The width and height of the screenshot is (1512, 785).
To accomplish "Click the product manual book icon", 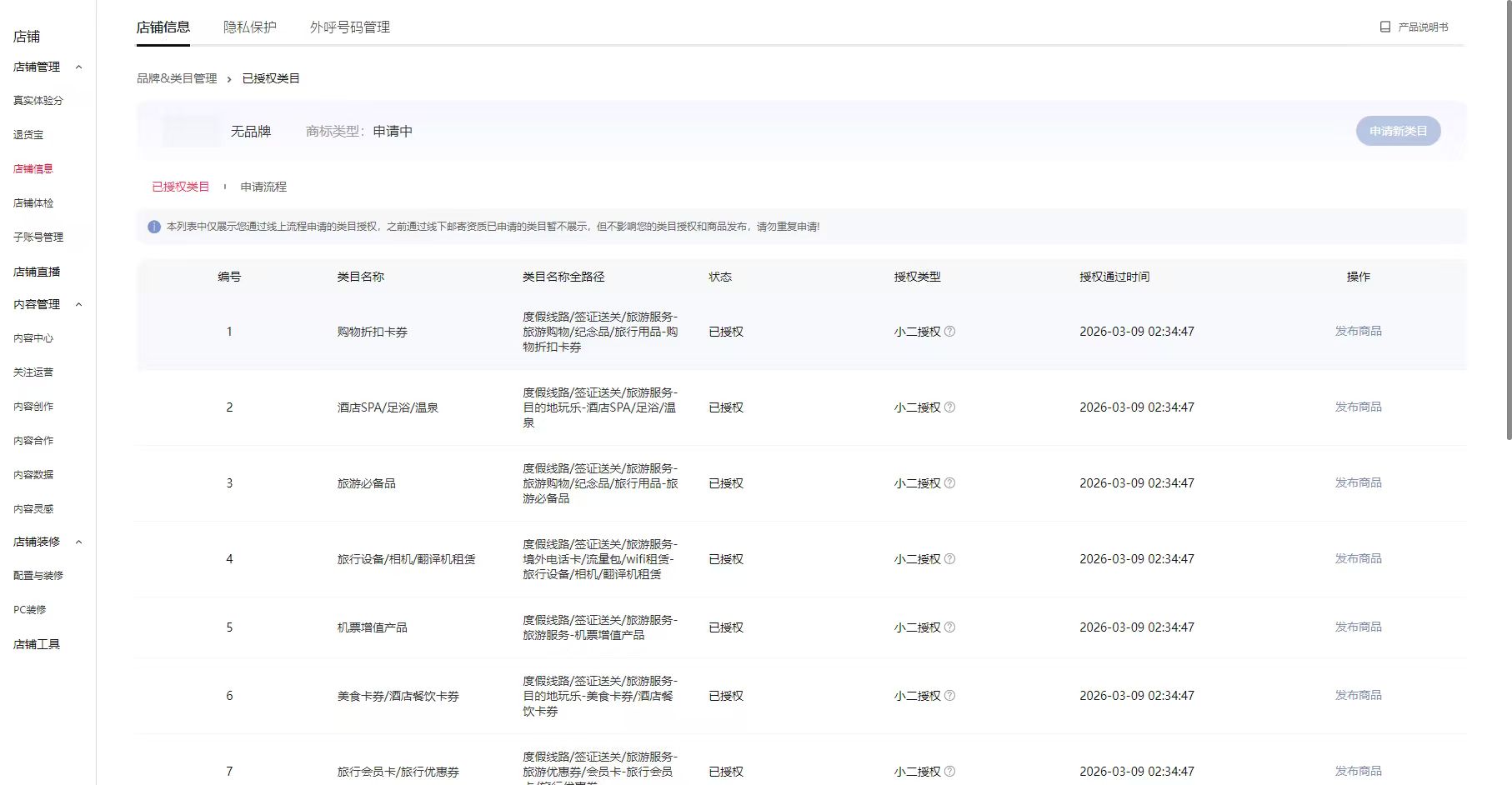I will [1384, 27].
